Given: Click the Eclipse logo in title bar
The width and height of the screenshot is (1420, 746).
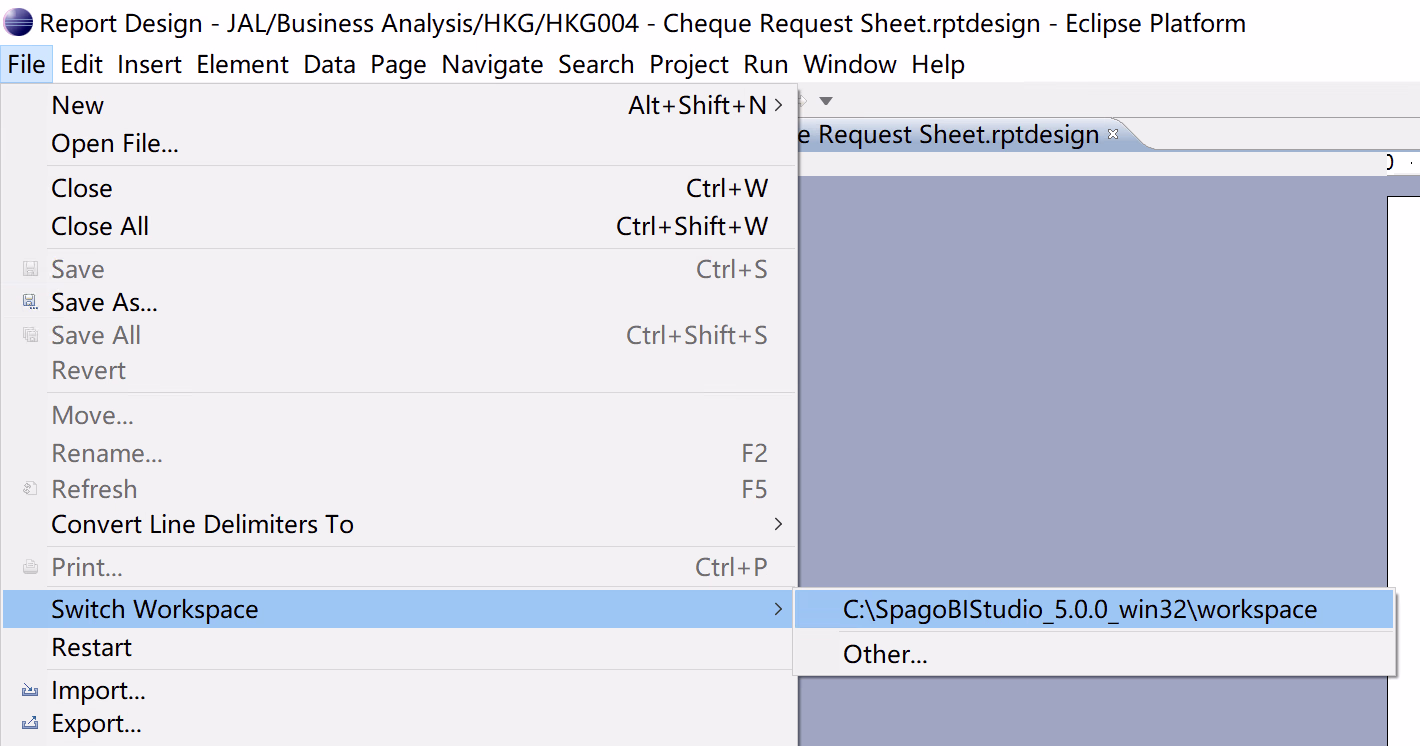Looking at the screenshot, I should pyautogui.click(x=18, y=23).
